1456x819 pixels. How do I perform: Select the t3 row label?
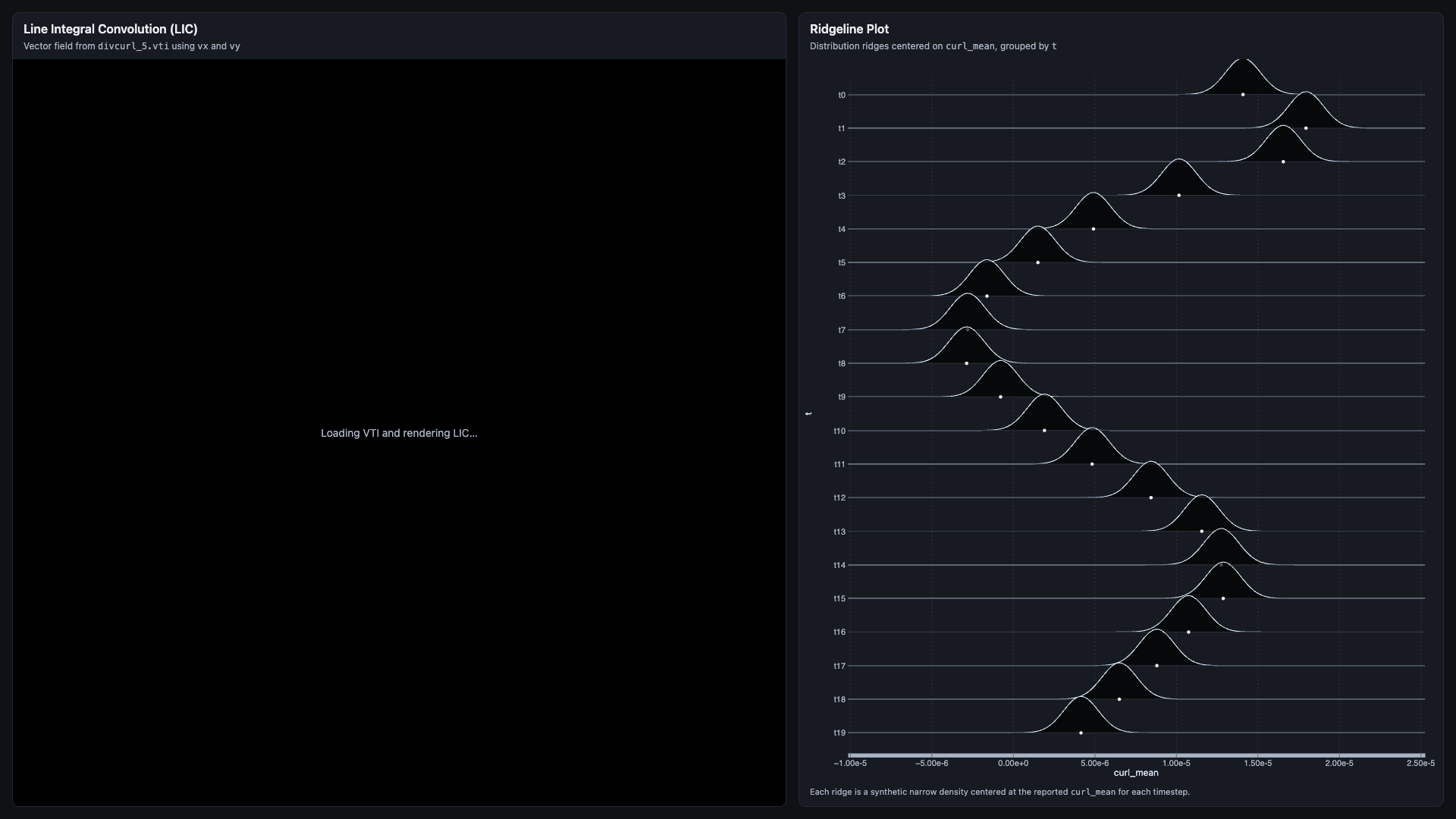click(x=842, y=196)
